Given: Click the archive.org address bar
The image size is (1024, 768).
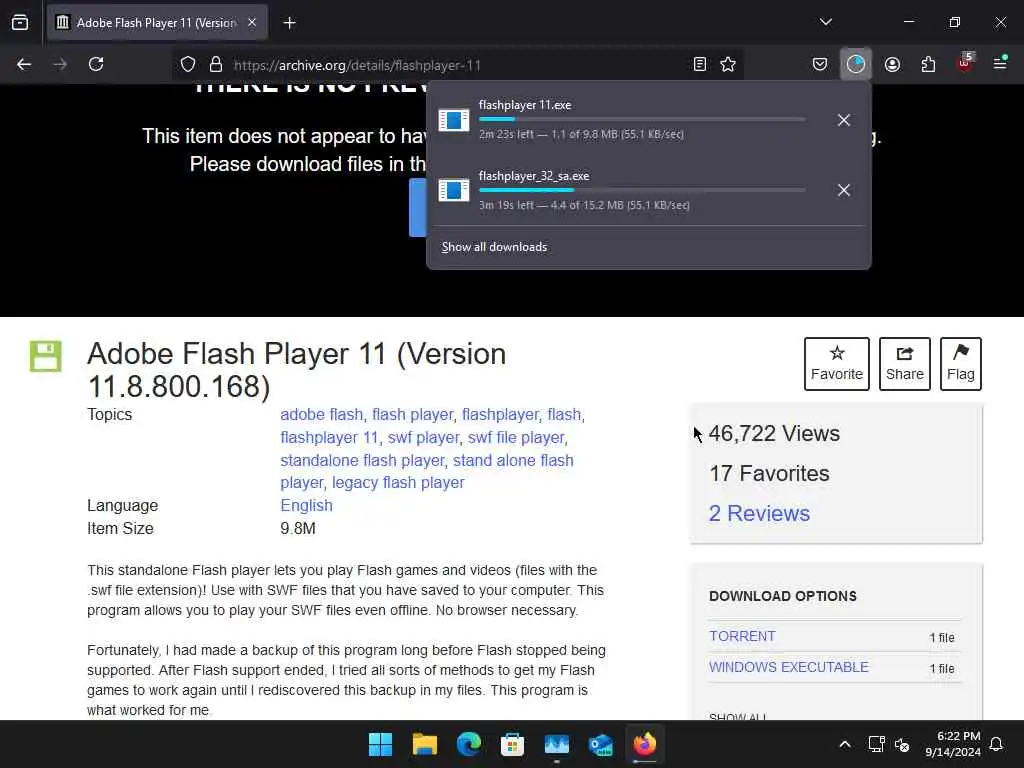Looking at the screenshot, I should pyautogui.click(x=457, y=65).
